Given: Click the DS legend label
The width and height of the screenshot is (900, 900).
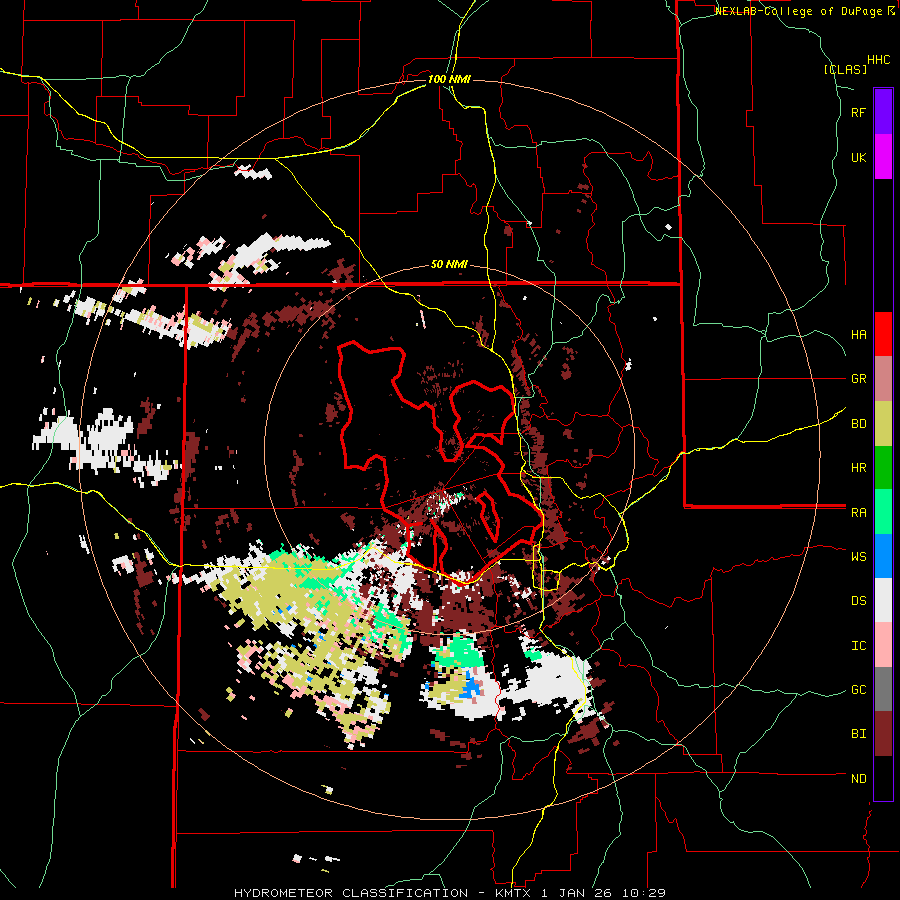Looking at the screenshot, I should pyautogui.click(x=858, y=601).
